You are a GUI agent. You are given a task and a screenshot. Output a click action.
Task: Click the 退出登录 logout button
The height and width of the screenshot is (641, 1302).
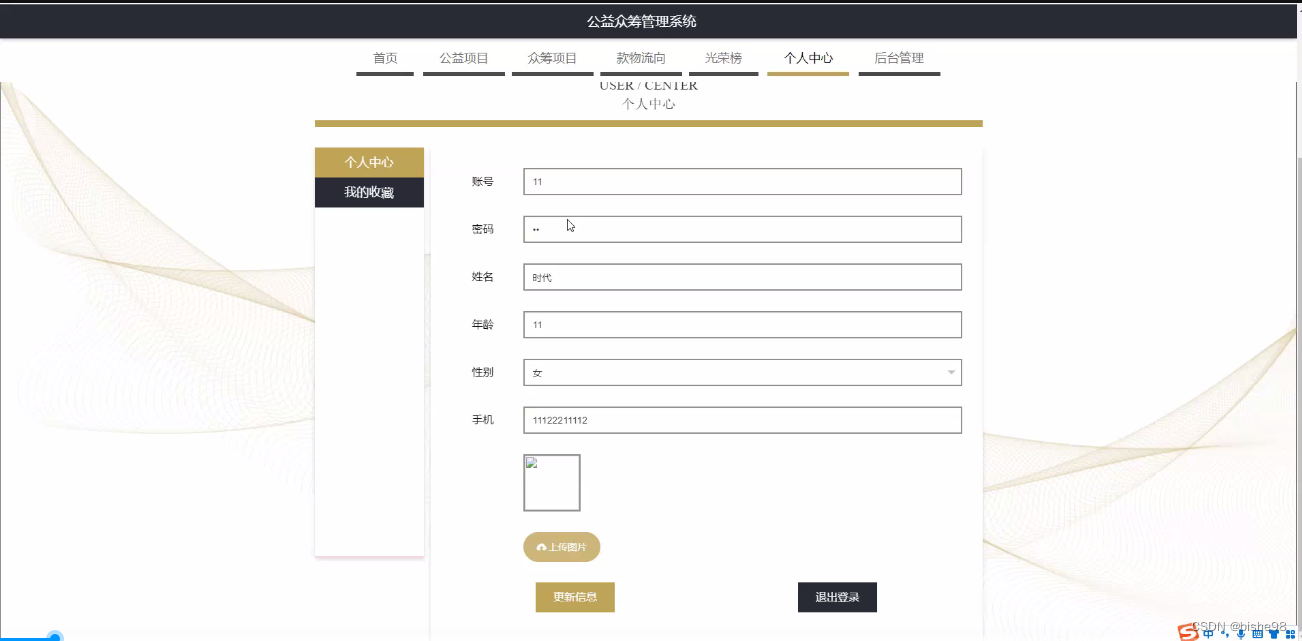(x=837, y=597)
